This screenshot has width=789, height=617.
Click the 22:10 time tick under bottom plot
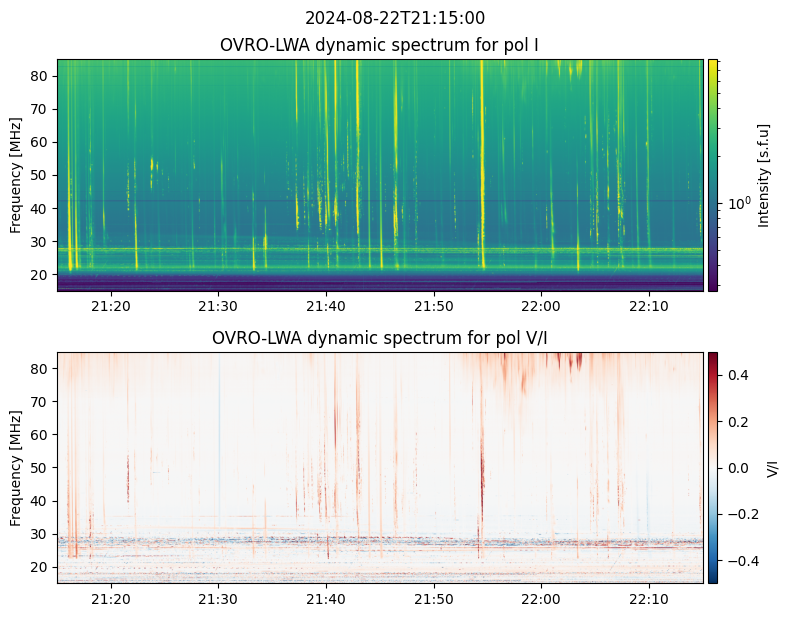649,599
